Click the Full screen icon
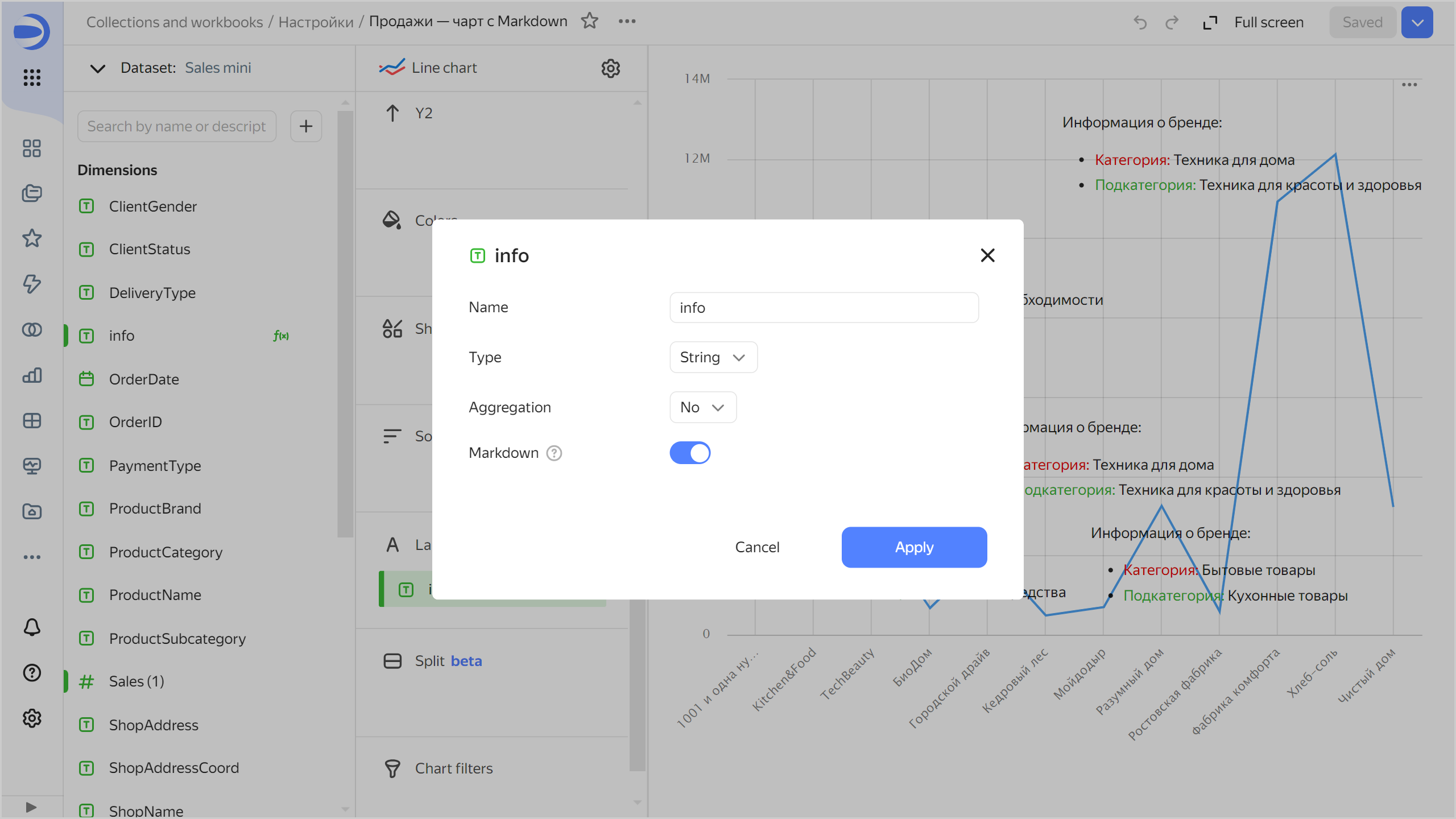1456x819 pixels. tap(1210, 23)
